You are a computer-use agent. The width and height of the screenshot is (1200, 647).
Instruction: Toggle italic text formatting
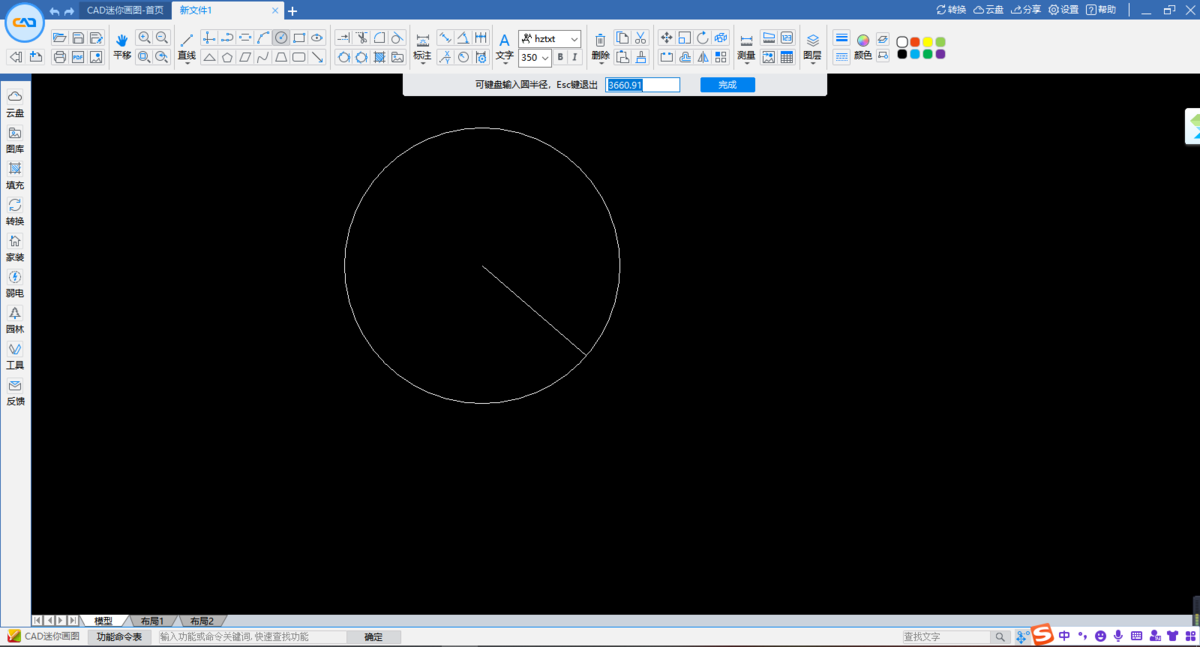coord(573,57)
